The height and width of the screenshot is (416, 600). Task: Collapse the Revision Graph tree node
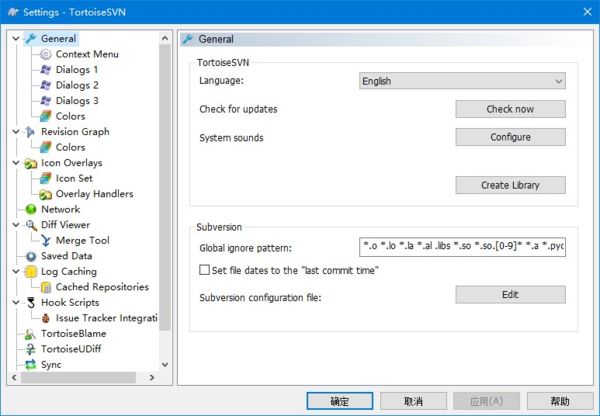coord(14,132)
